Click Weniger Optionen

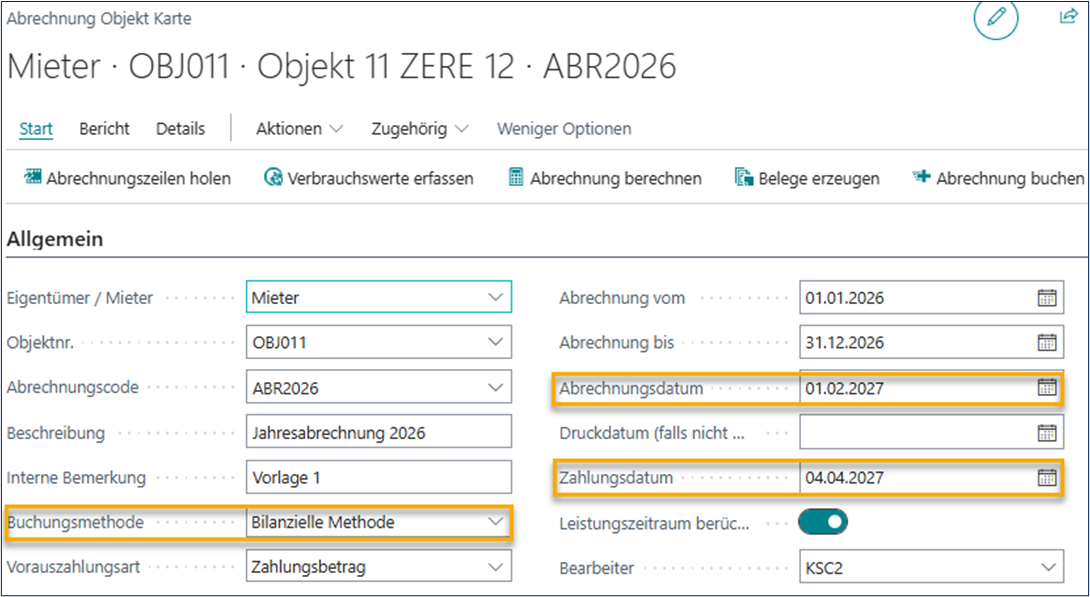(x=565, y=128)
